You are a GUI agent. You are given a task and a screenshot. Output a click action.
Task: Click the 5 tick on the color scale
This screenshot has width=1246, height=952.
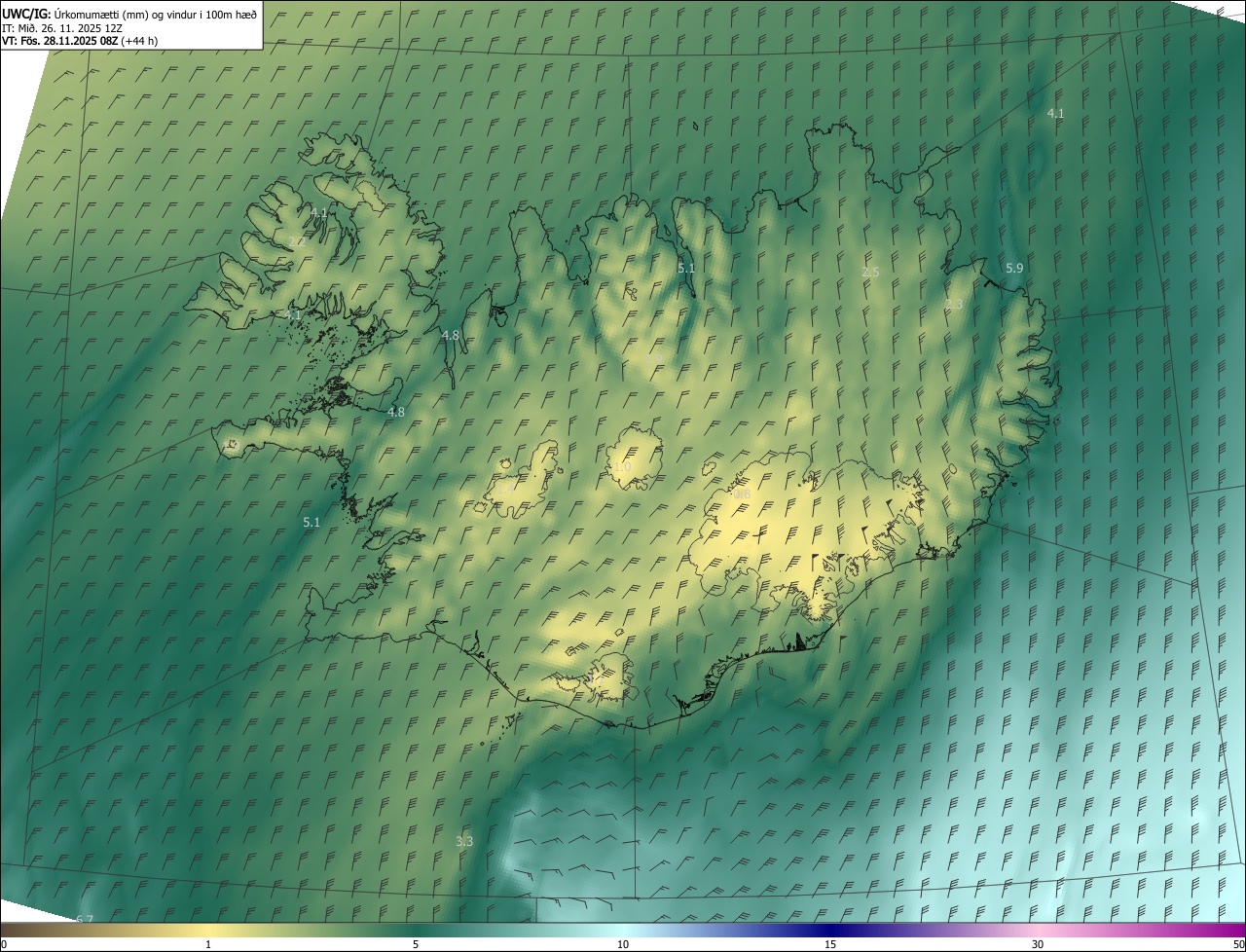click(416, 944)
